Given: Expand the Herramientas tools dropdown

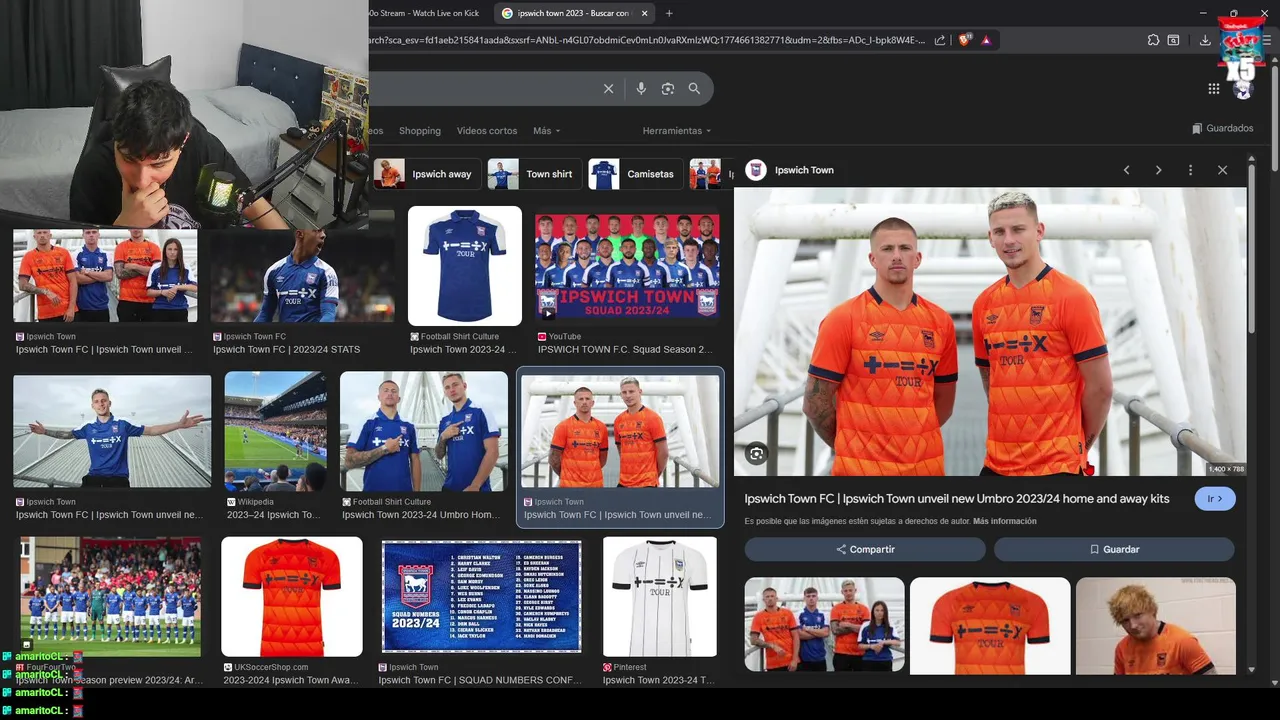Looking at the screenshot, I should 677,131.
